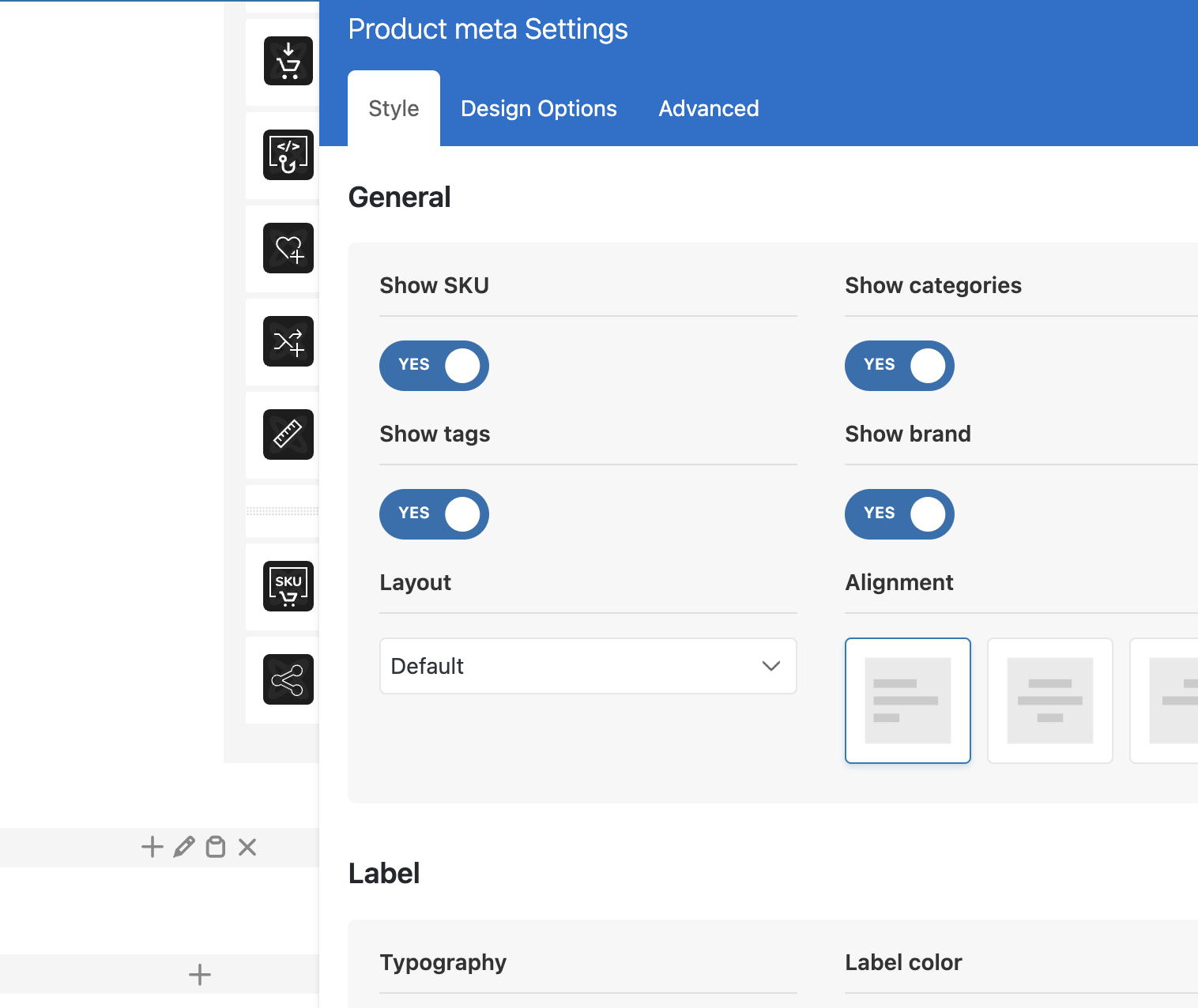This screenshot has height=1008, width=1198.
Task: Click the 'Product meta Settings' title
Action: [488, 29]
